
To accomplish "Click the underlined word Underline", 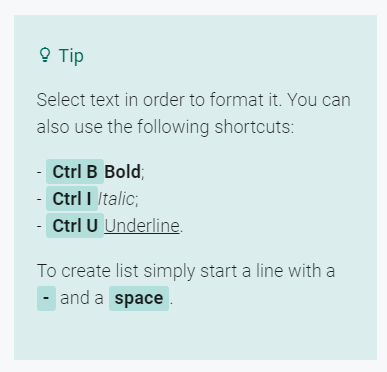I will [x=142, y=226].
